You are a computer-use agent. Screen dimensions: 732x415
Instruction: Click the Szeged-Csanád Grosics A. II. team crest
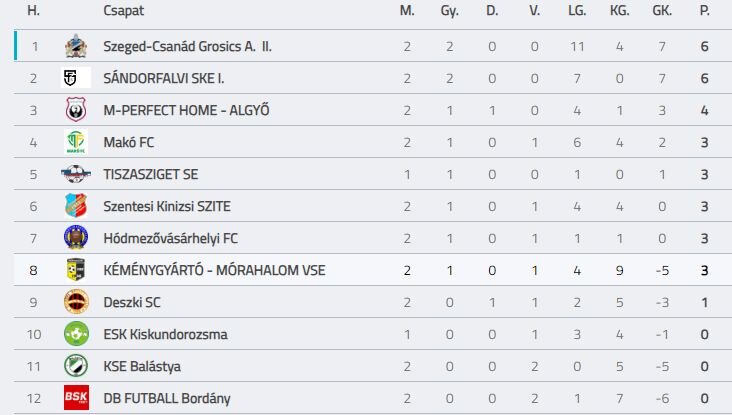(x=76, y=46)
